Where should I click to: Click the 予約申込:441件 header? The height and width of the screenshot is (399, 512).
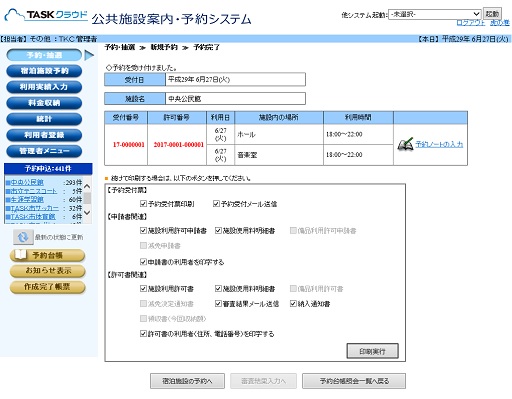[x=48, y=169]
